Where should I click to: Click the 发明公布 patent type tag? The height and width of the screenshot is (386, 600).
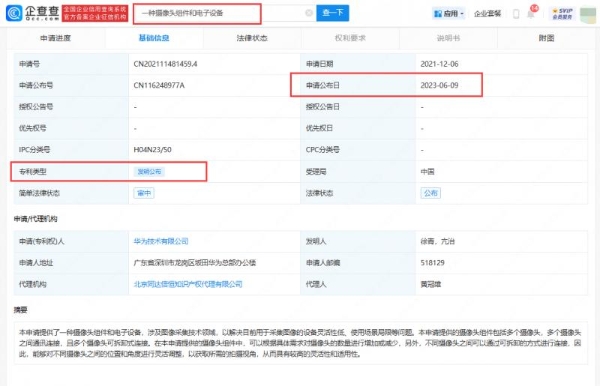(x=149, y=171)
